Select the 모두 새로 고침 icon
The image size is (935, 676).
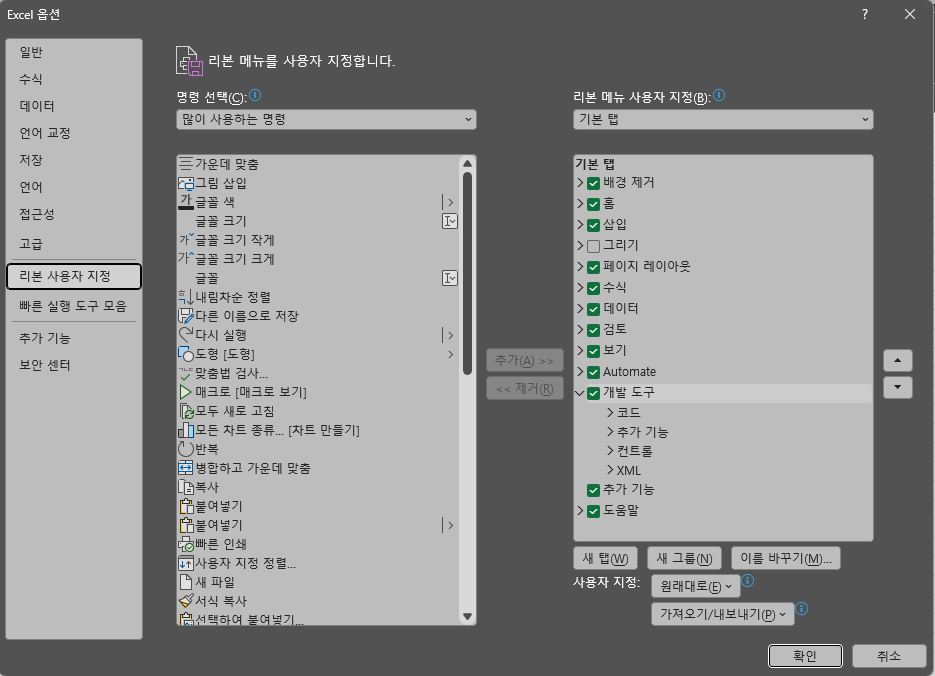pyautogui.click(x=186, y=411)
